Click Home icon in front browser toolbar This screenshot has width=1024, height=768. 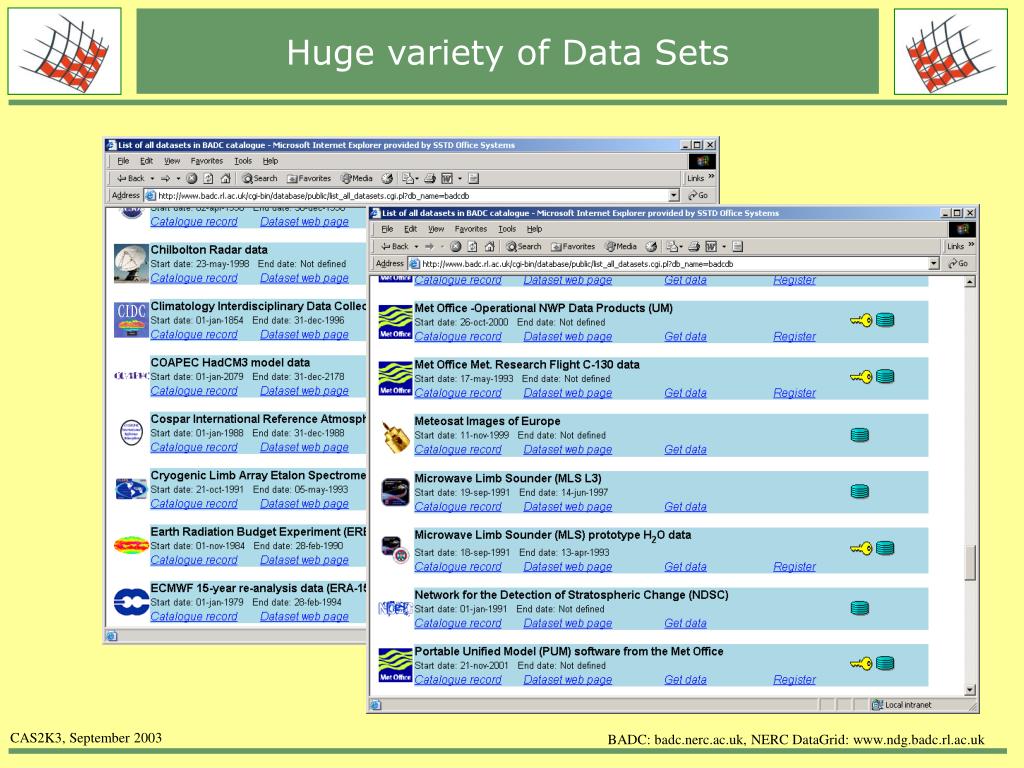click(490, 246)
